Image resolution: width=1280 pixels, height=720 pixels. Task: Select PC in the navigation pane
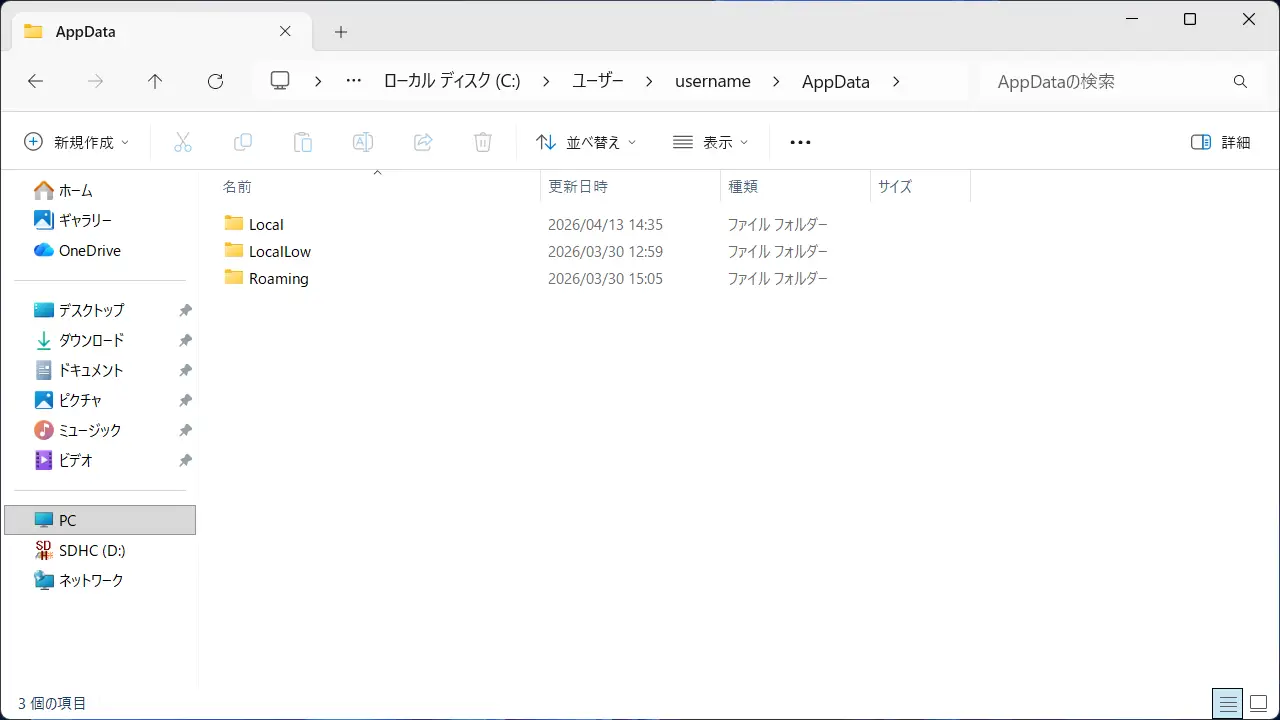tap(100, 520)
